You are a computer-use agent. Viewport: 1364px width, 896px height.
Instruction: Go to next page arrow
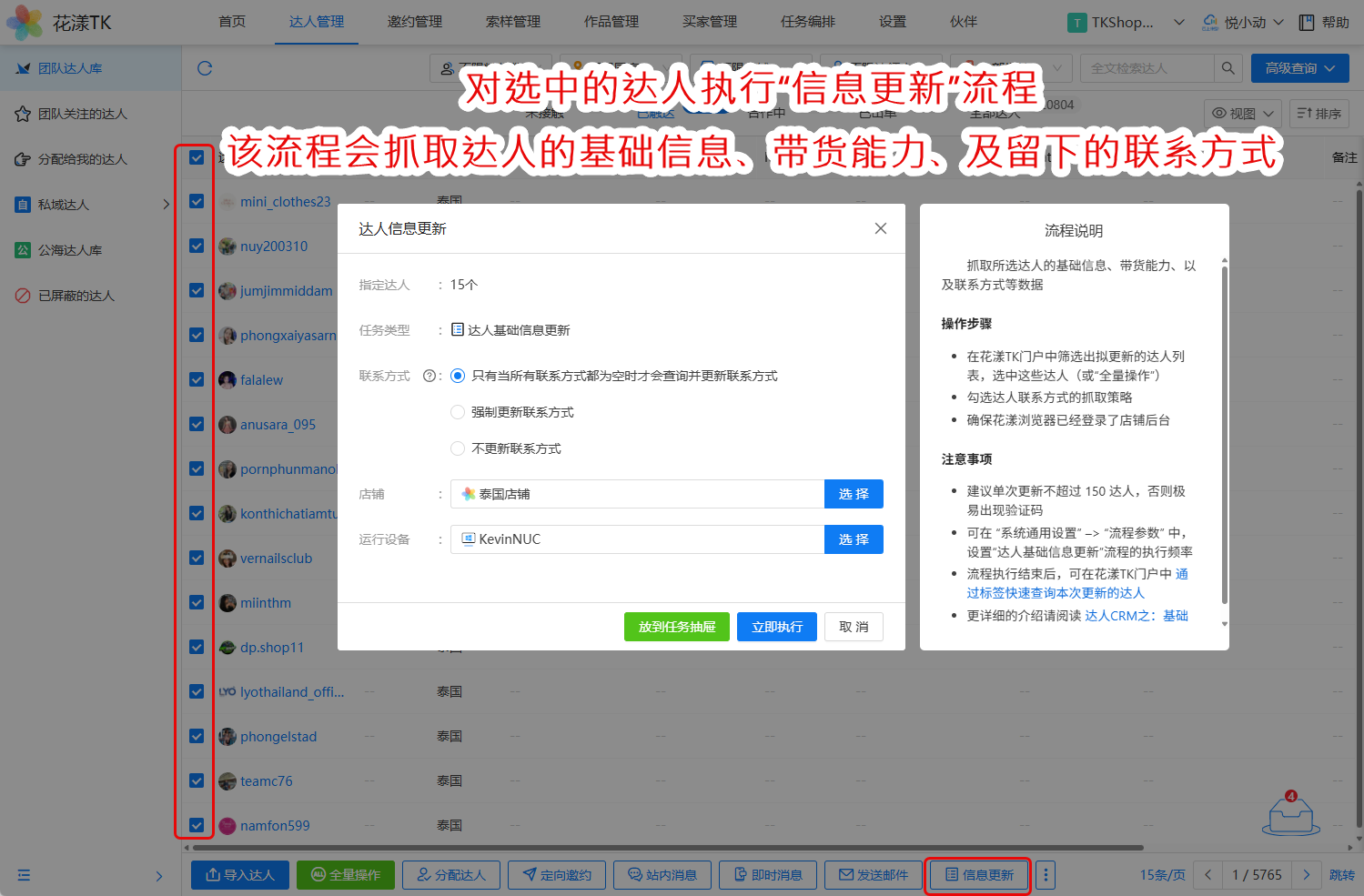point(1307,875)
